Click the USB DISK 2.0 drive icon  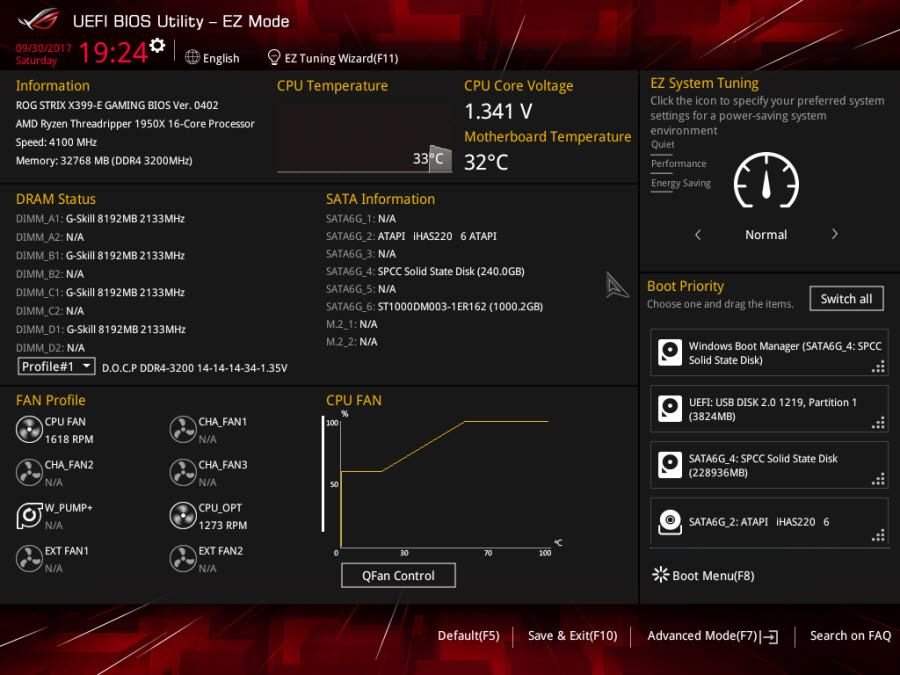point(670,409)
